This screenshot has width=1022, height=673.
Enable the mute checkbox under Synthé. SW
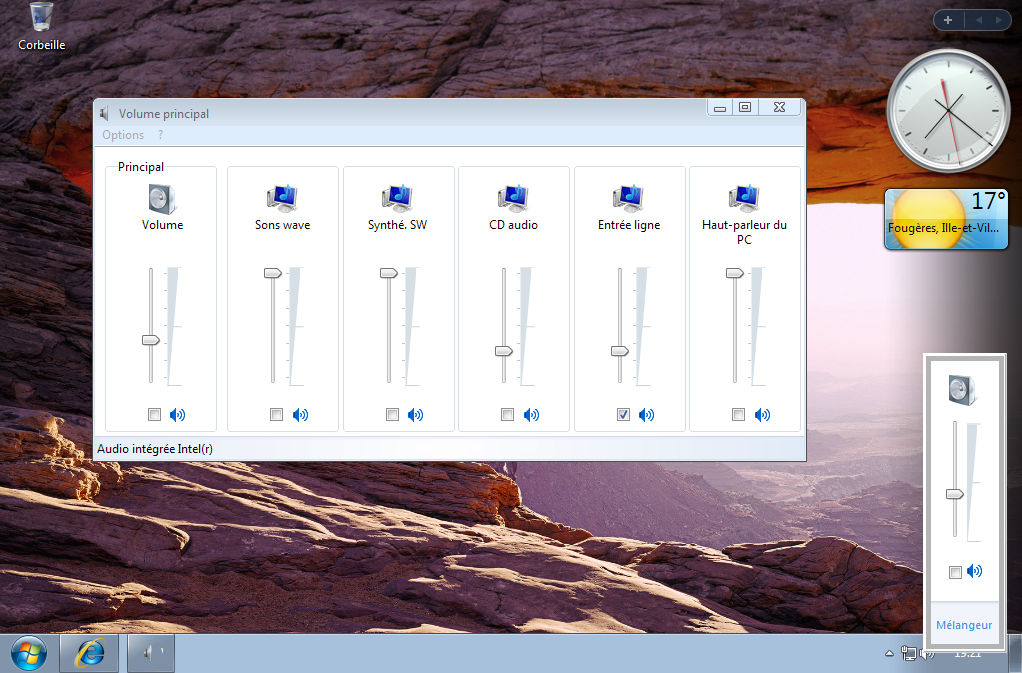[x=391, y=414]
